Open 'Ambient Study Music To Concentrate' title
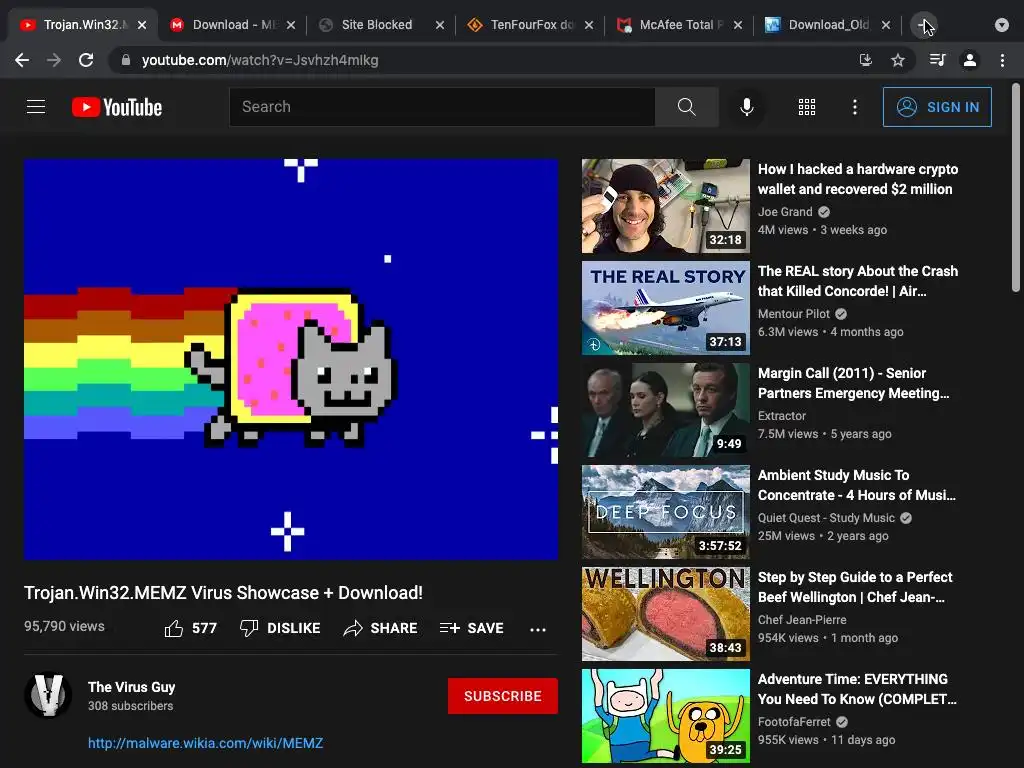Image resolution: width=1024 pixels, height=768 pixels. [856, 485]
